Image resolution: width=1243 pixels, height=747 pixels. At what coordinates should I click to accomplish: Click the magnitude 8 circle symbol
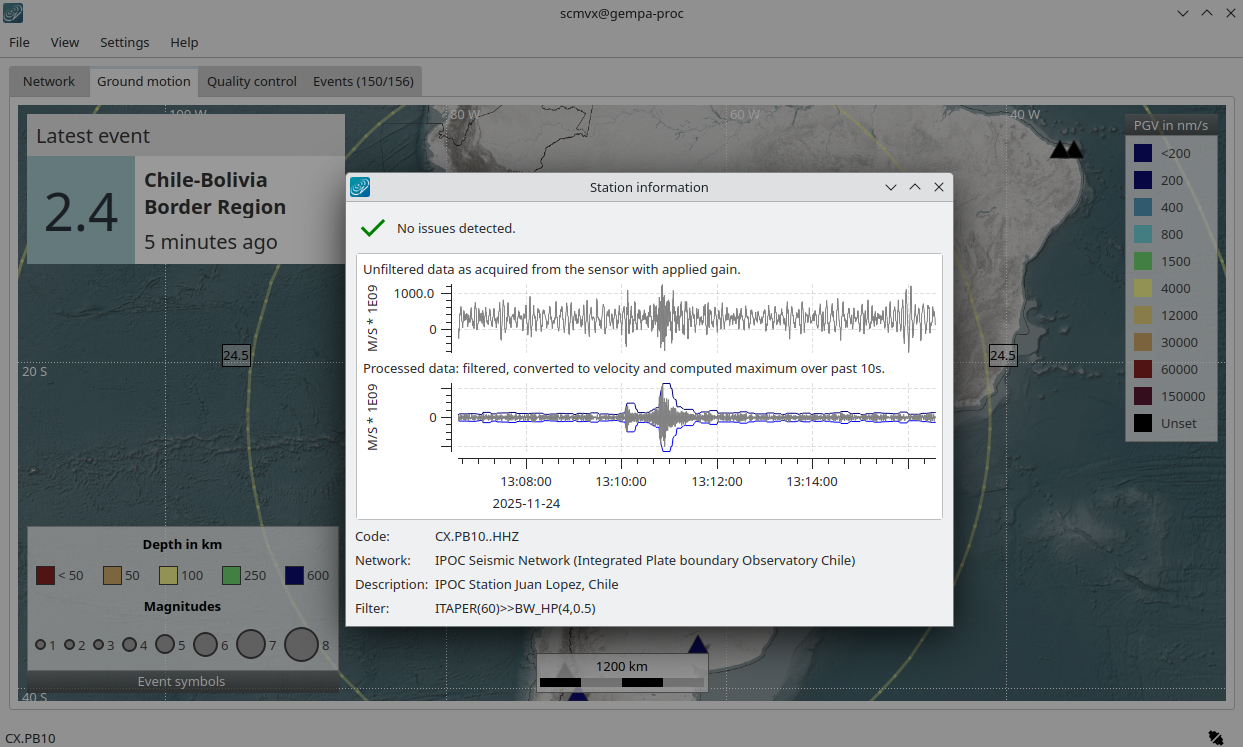click(x=301, y=645)
